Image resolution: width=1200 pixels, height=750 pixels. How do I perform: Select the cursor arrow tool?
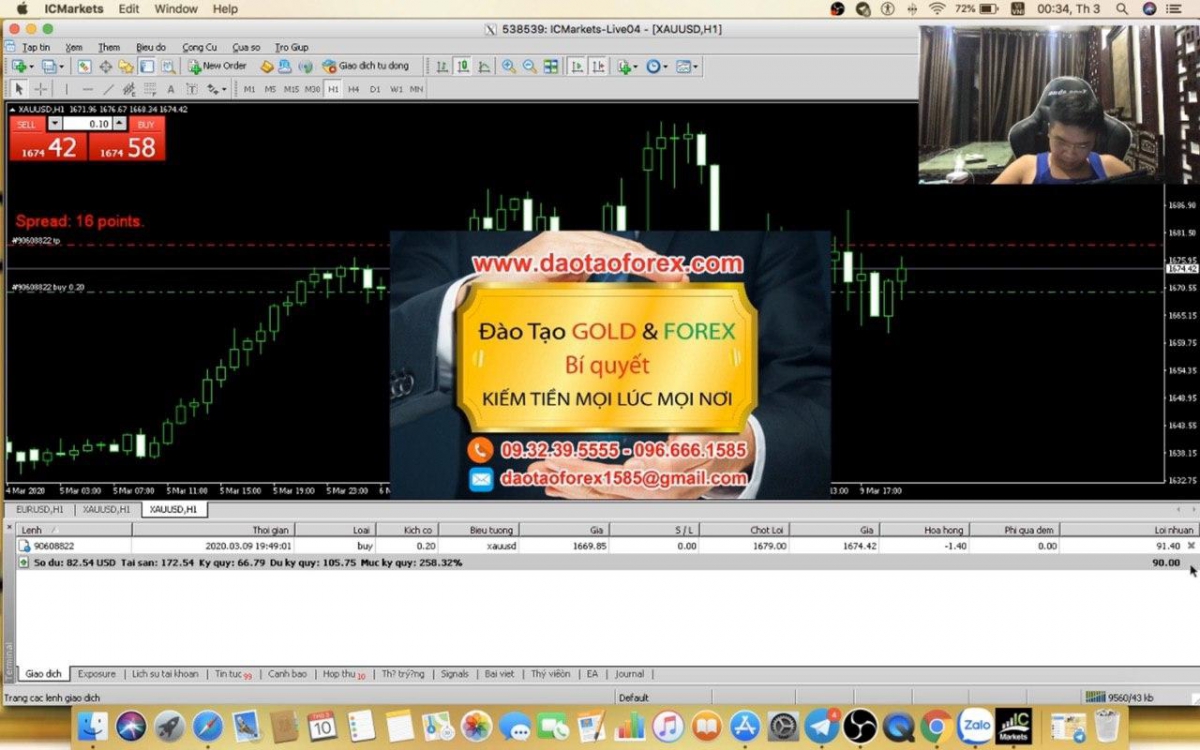tap(19, 89)
